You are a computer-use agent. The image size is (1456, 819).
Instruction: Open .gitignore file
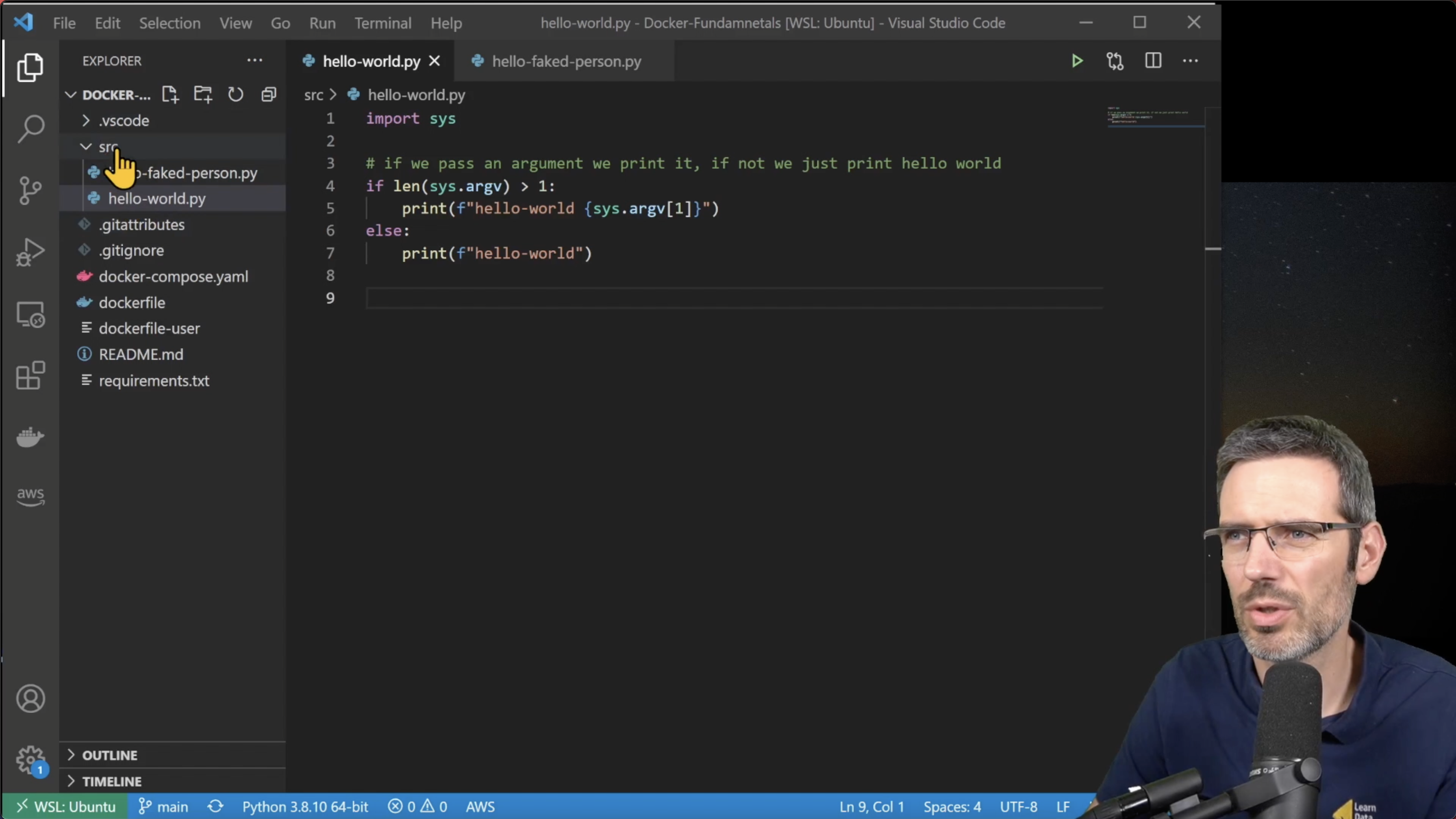point(172,250)
